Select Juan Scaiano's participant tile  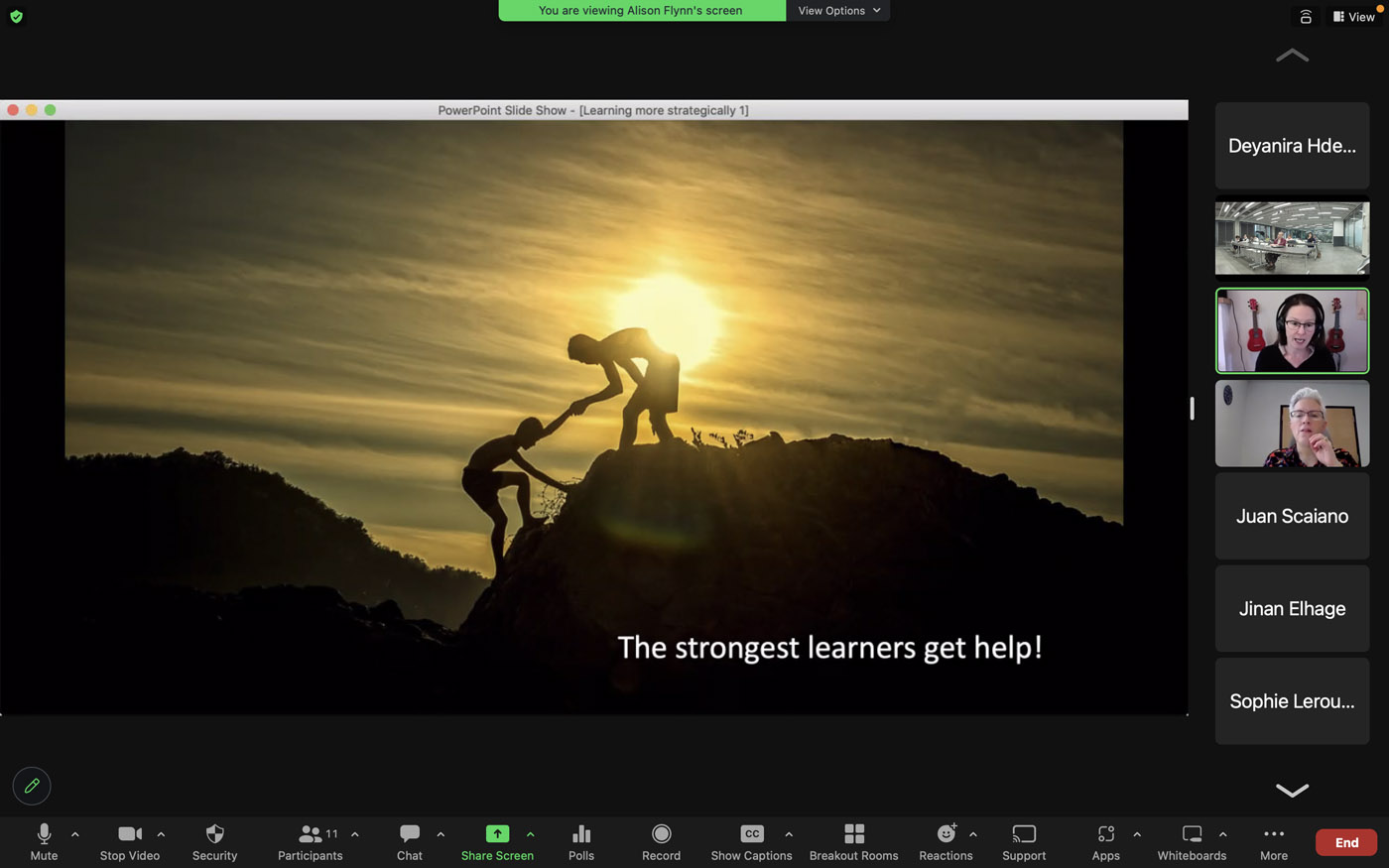pyautogui.click(x=1292, y=516)
